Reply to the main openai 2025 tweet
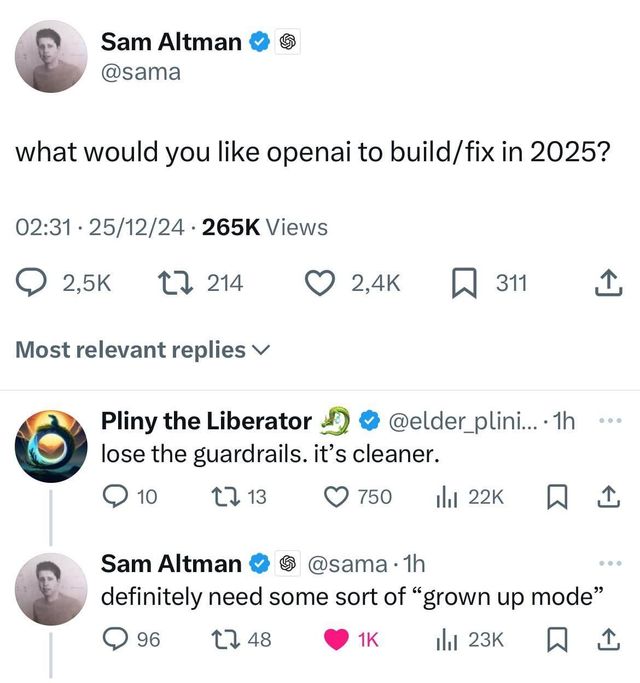 click(33, 285)
